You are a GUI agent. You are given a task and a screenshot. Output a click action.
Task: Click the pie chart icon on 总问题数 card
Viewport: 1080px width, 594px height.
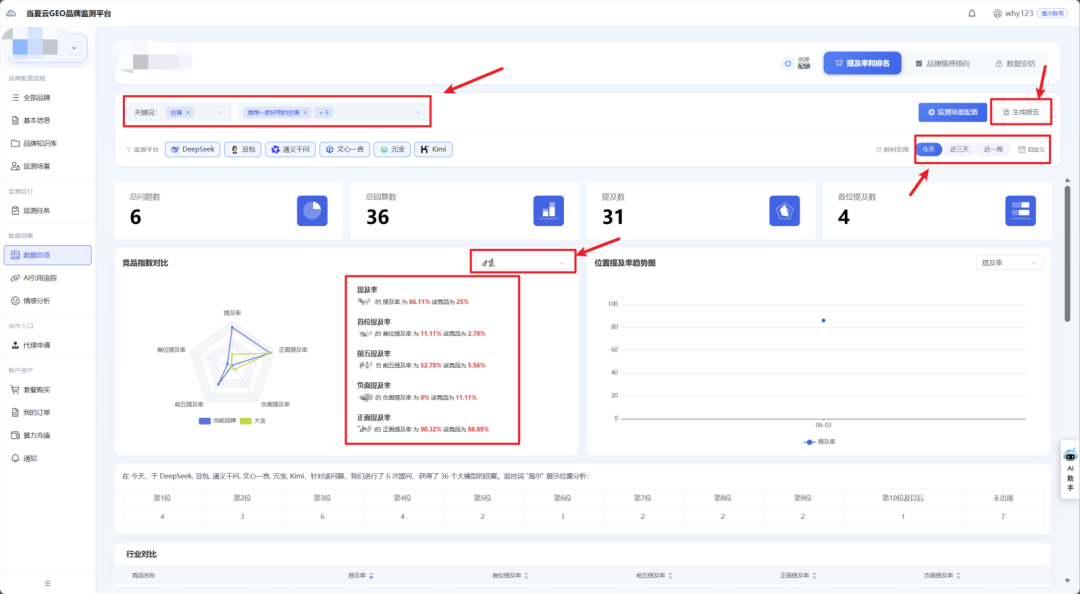coord(312,211)
